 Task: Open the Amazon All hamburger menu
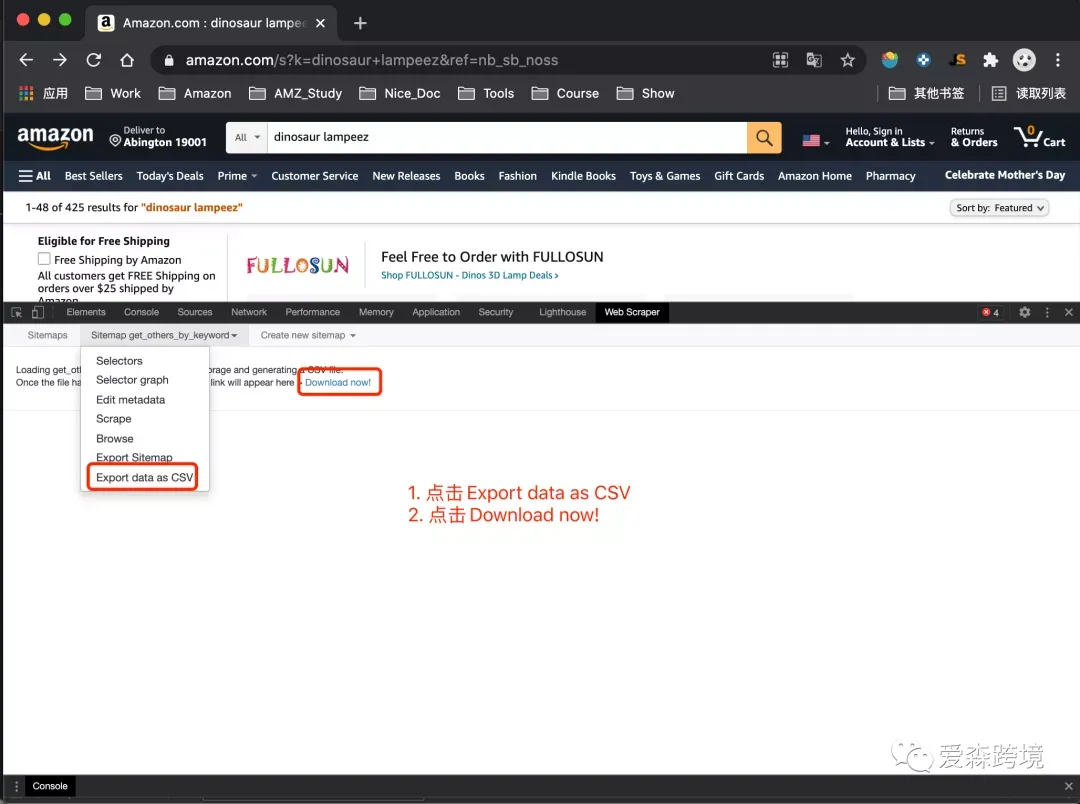click(34, 176)
